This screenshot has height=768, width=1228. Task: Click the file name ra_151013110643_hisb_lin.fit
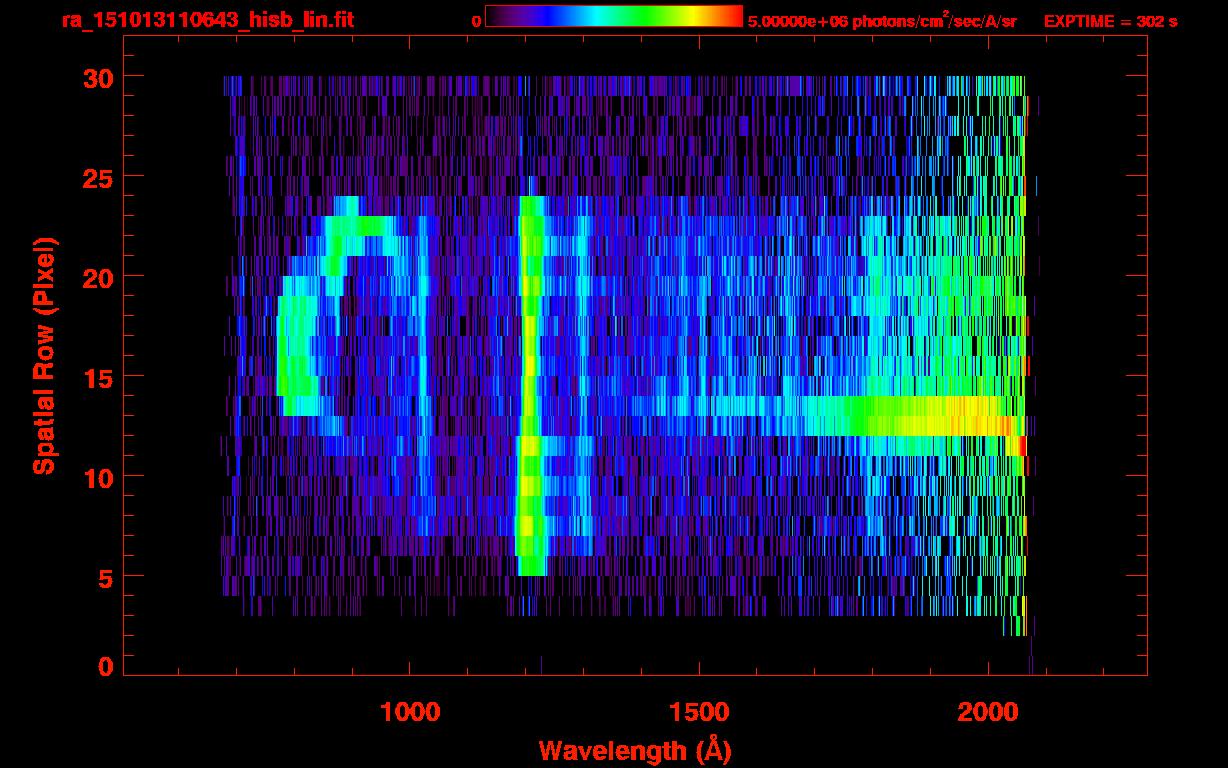tap(207, 20)
